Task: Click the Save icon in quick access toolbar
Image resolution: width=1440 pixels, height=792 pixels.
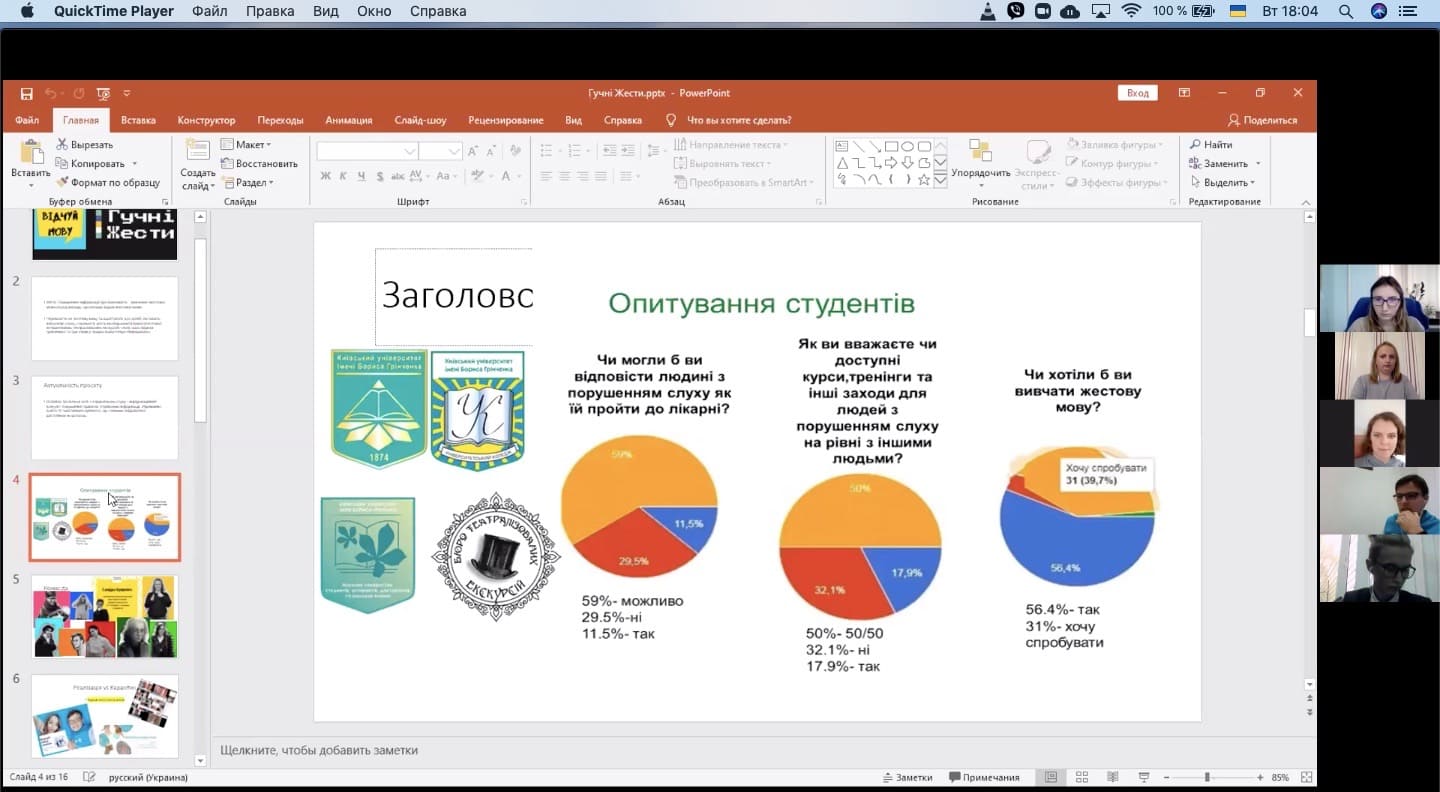Action: tap(27, 93)
